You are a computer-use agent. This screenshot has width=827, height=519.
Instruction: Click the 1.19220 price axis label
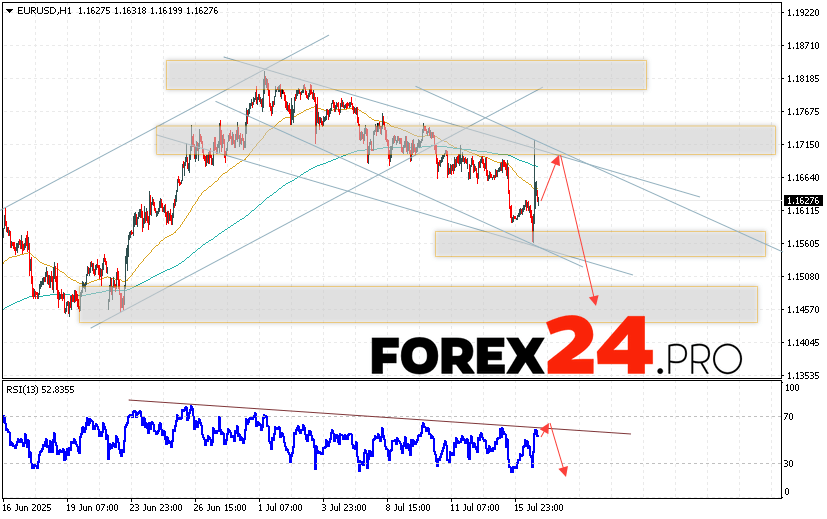pyautogui.click(x=803, y=13)
